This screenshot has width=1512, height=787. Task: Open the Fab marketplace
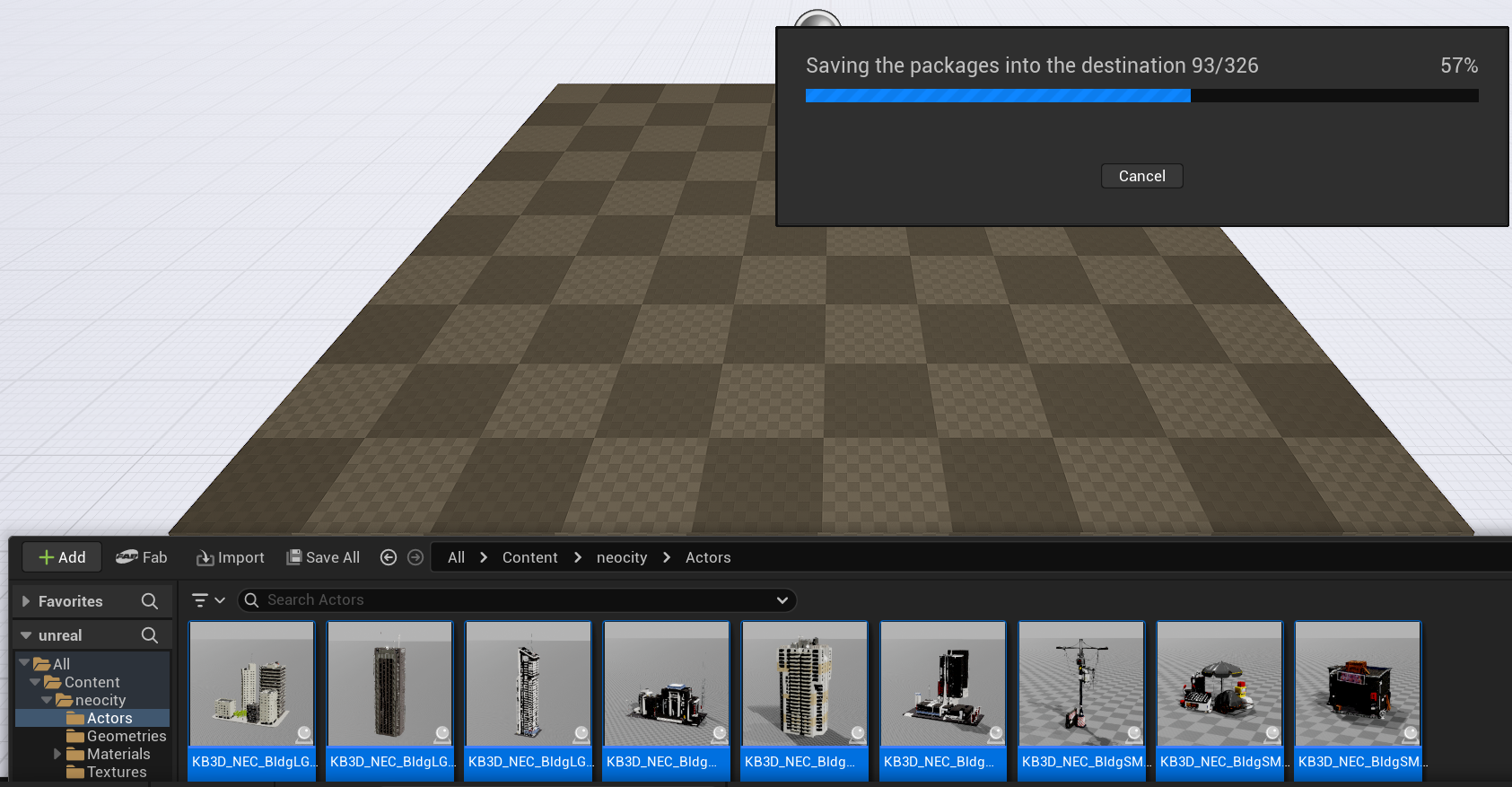[x=142, y=557]
